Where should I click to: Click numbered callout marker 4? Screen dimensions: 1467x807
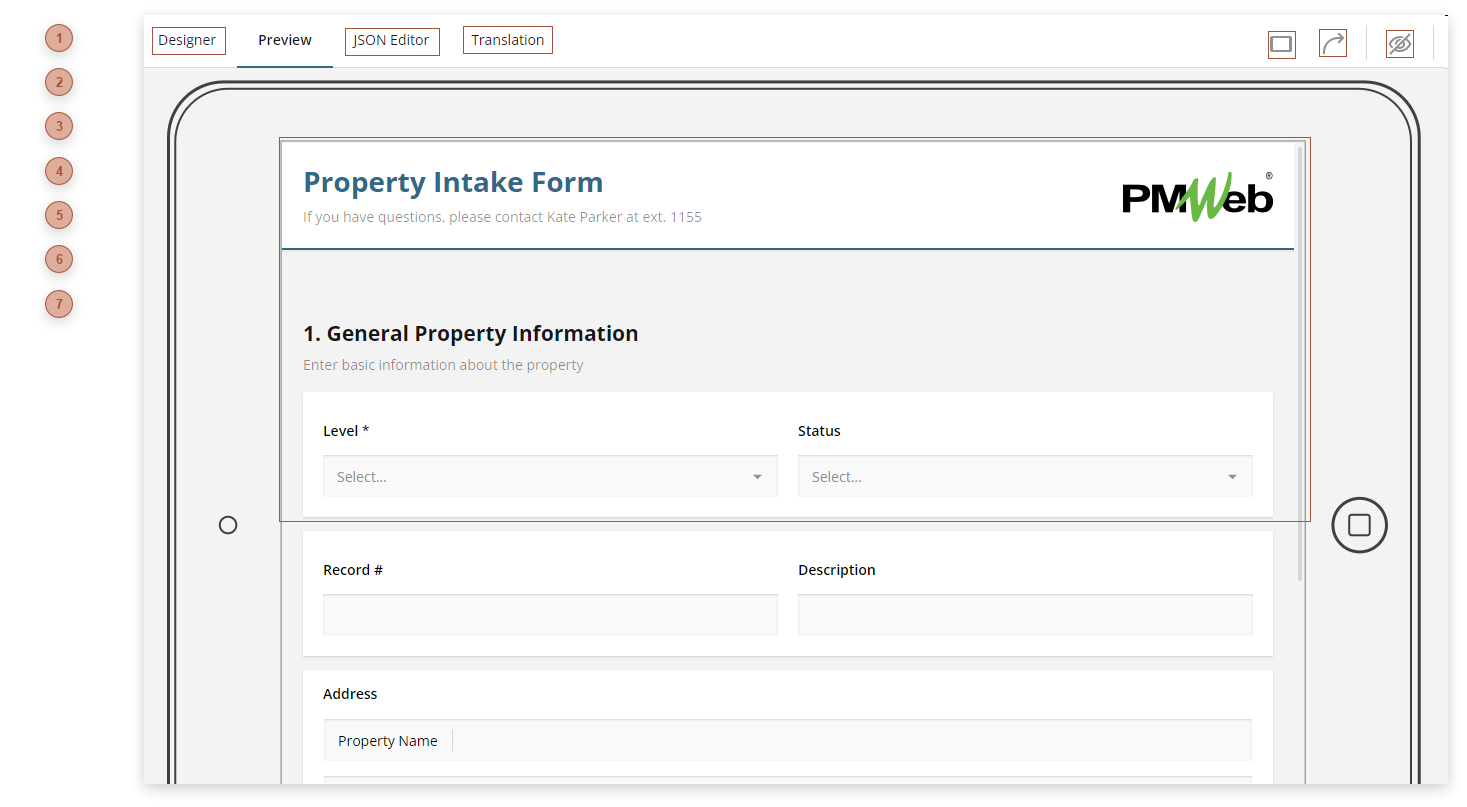[x=59, y=172]
